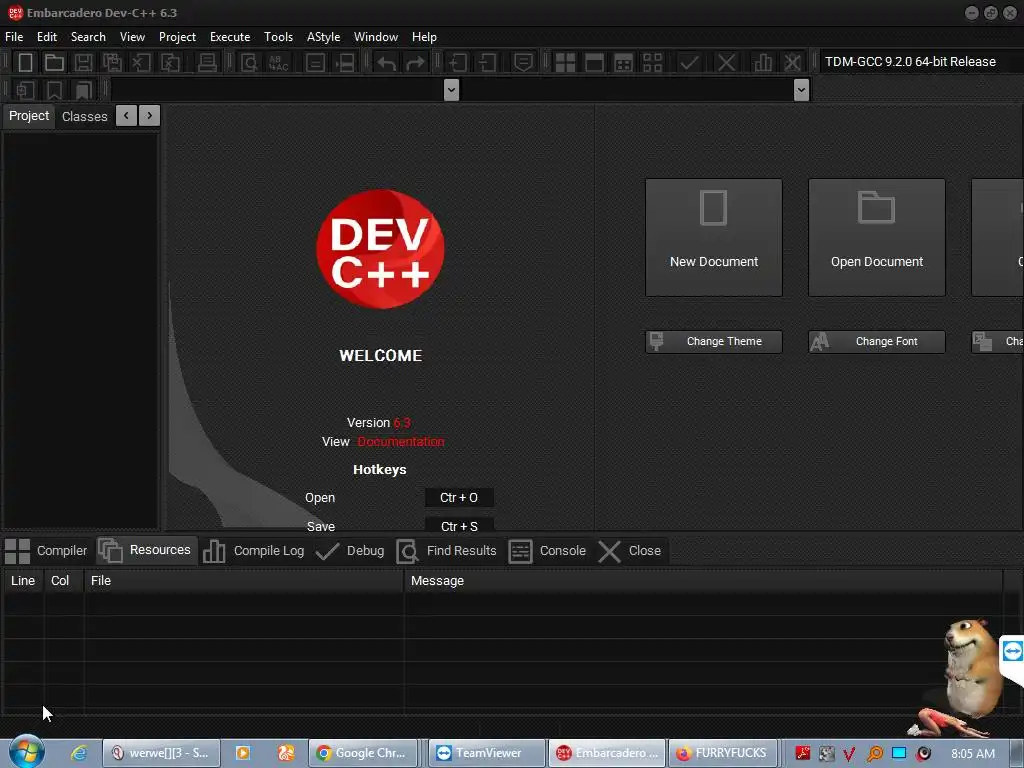Viewport: 1024px width, 768px height.
Task: Click the Line column header
Action: pyautogui.click(x=23, y=581)
